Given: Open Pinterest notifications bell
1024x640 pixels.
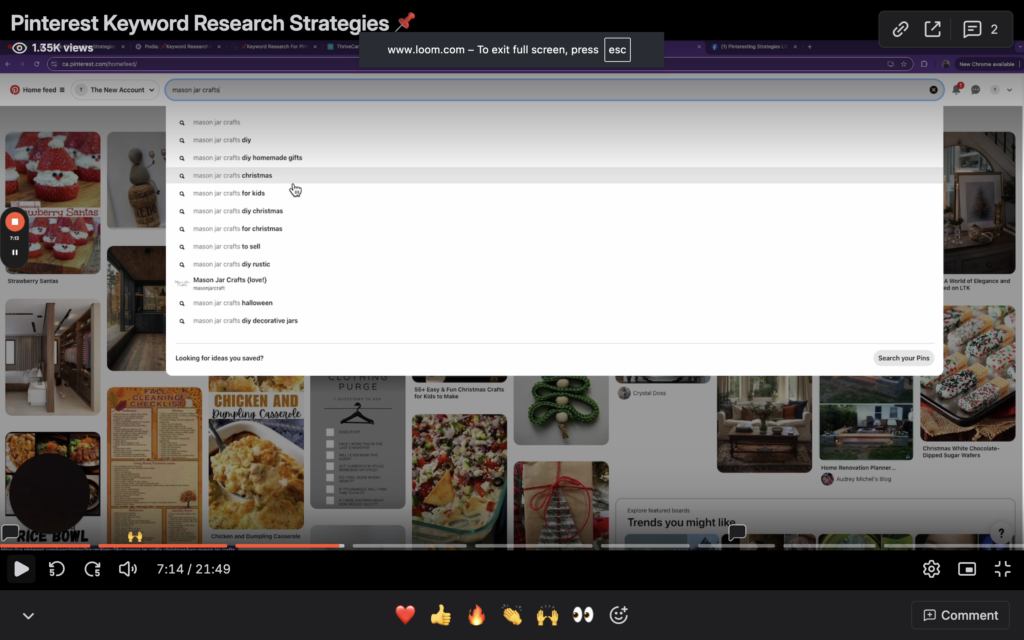Looking at the screenshot, I should (x=956, y=89).
